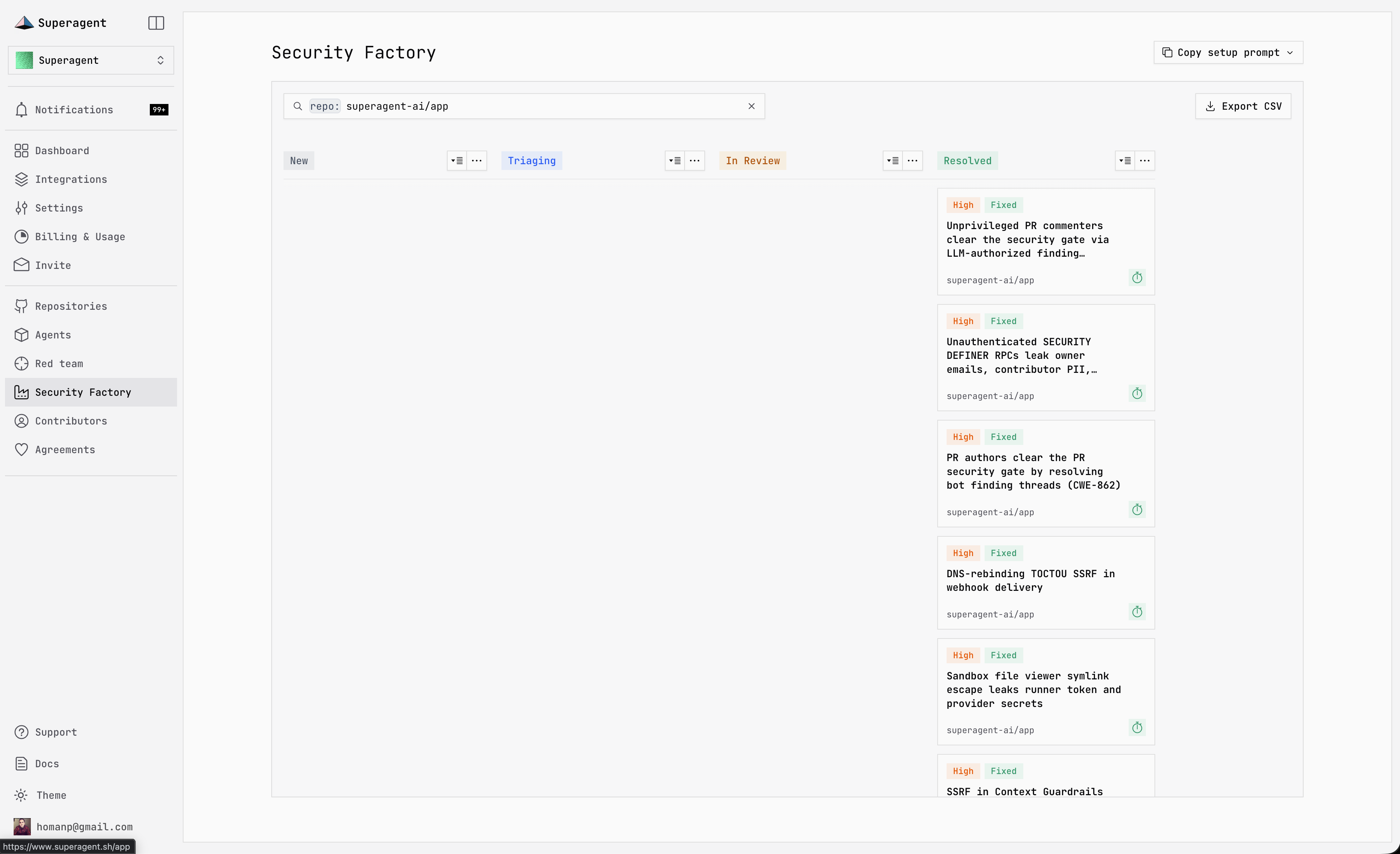
Task: Open Billing & Usage
Action: [91, 236]
